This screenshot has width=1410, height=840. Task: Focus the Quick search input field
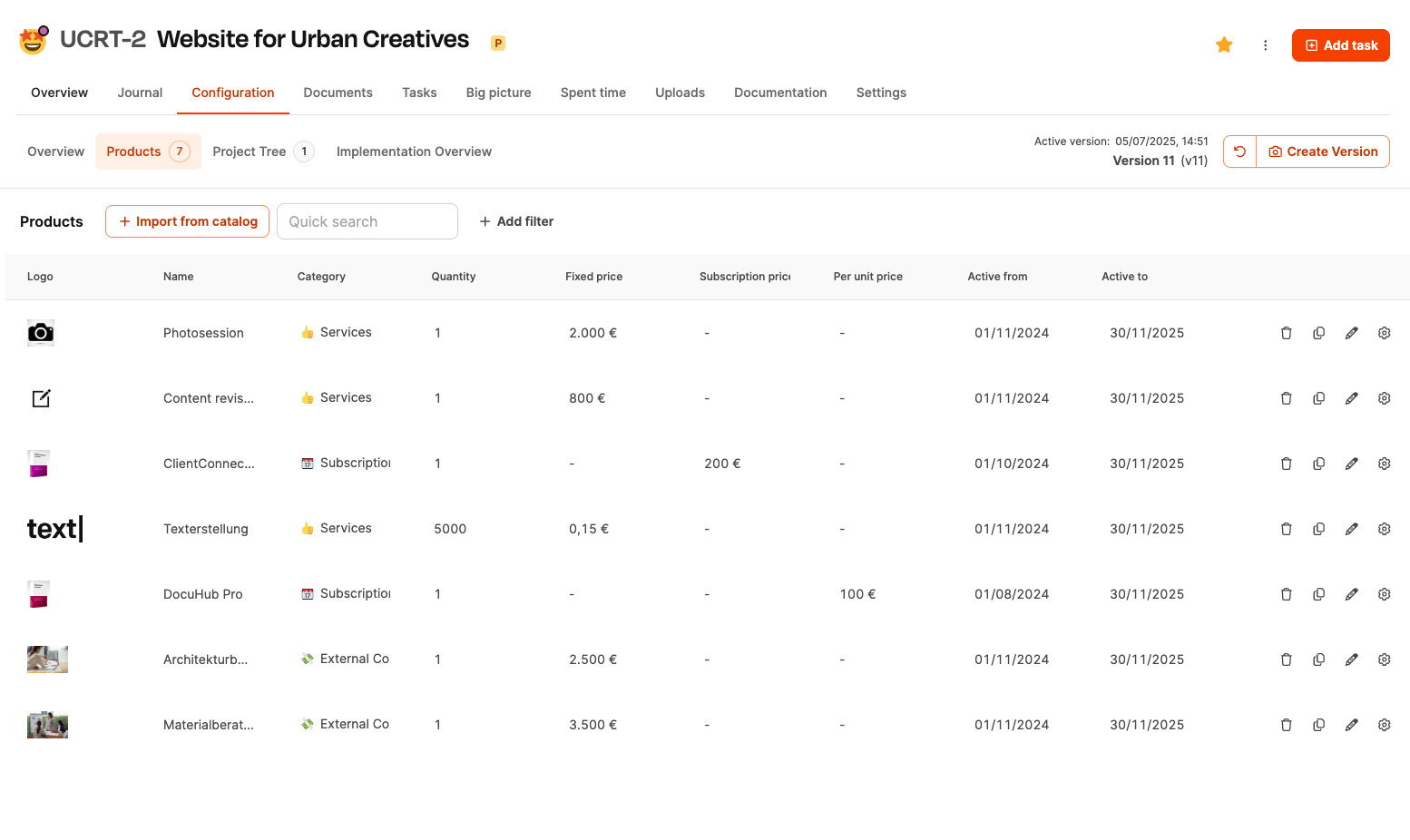pyautogui.click(x=367, y=221)
